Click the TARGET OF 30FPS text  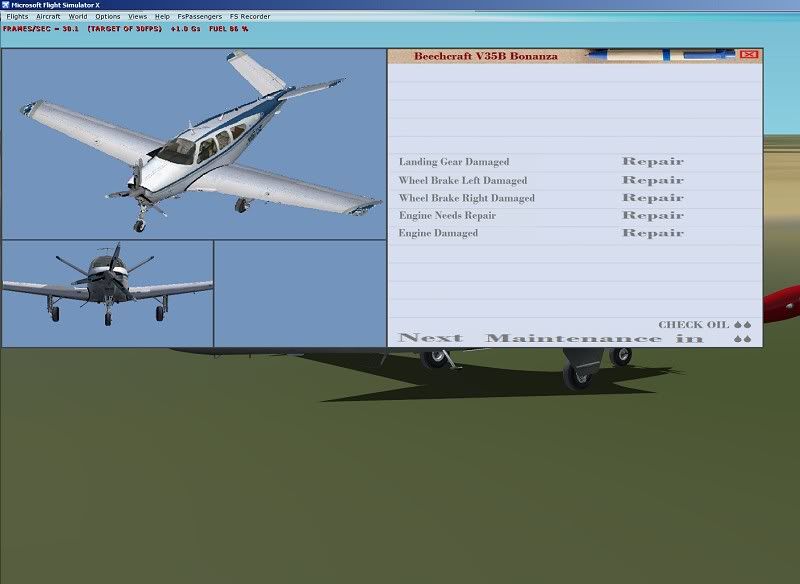point(124,29)
